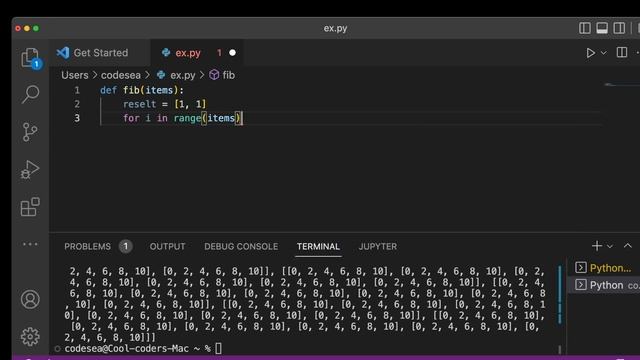640x360 pixels.
Task: Open the Explorer view in activity bar
Action: pyautogui.click(x=31, y=58)
